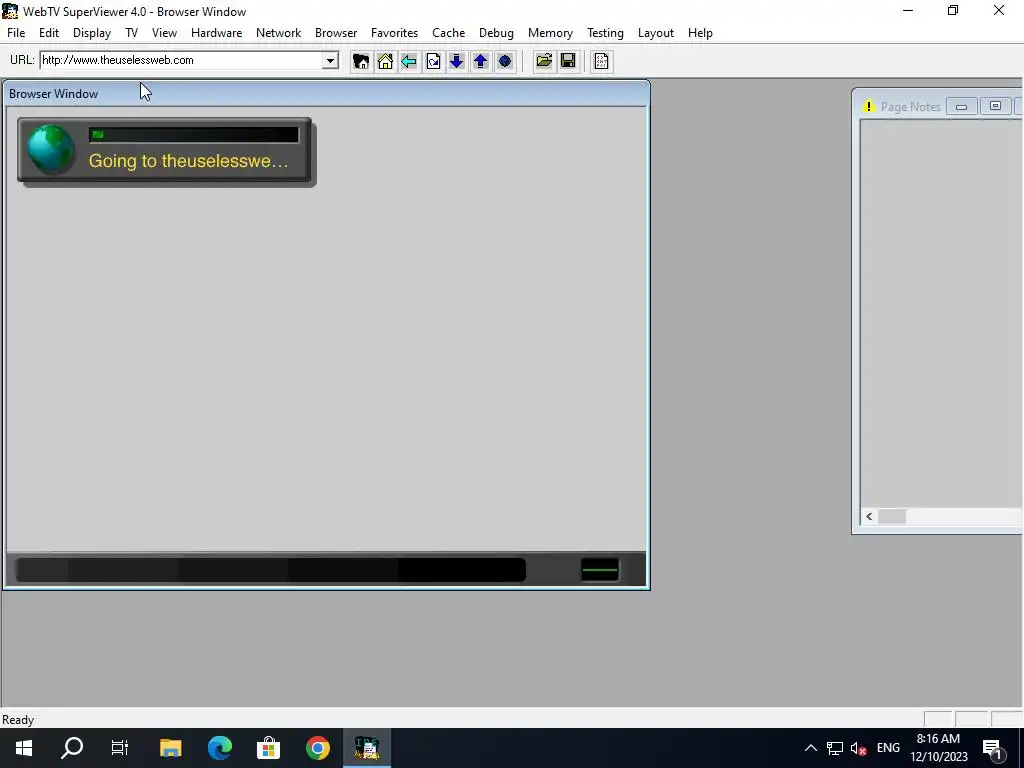
Task: Show hidden system tray icons
Action: [810, 748]
